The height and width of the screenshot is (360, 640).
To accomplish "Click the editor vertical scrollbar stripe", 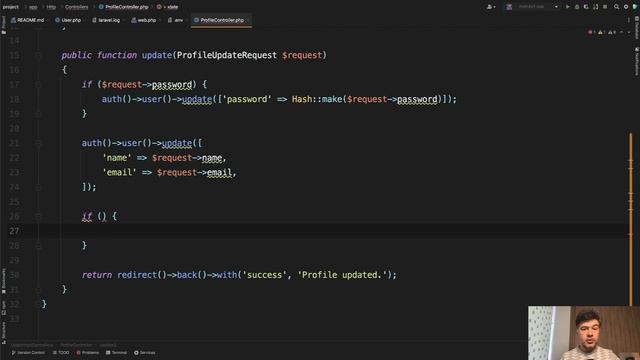I will click(631, 219).
